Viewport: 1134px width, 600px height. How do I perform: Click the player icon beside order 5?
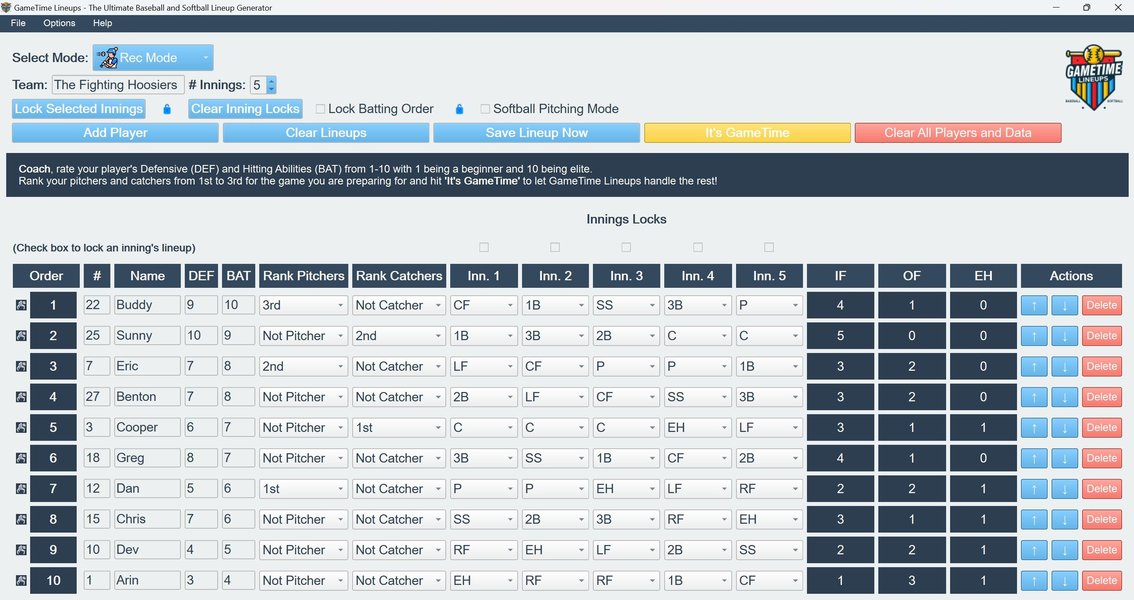[x=21, y=427]
